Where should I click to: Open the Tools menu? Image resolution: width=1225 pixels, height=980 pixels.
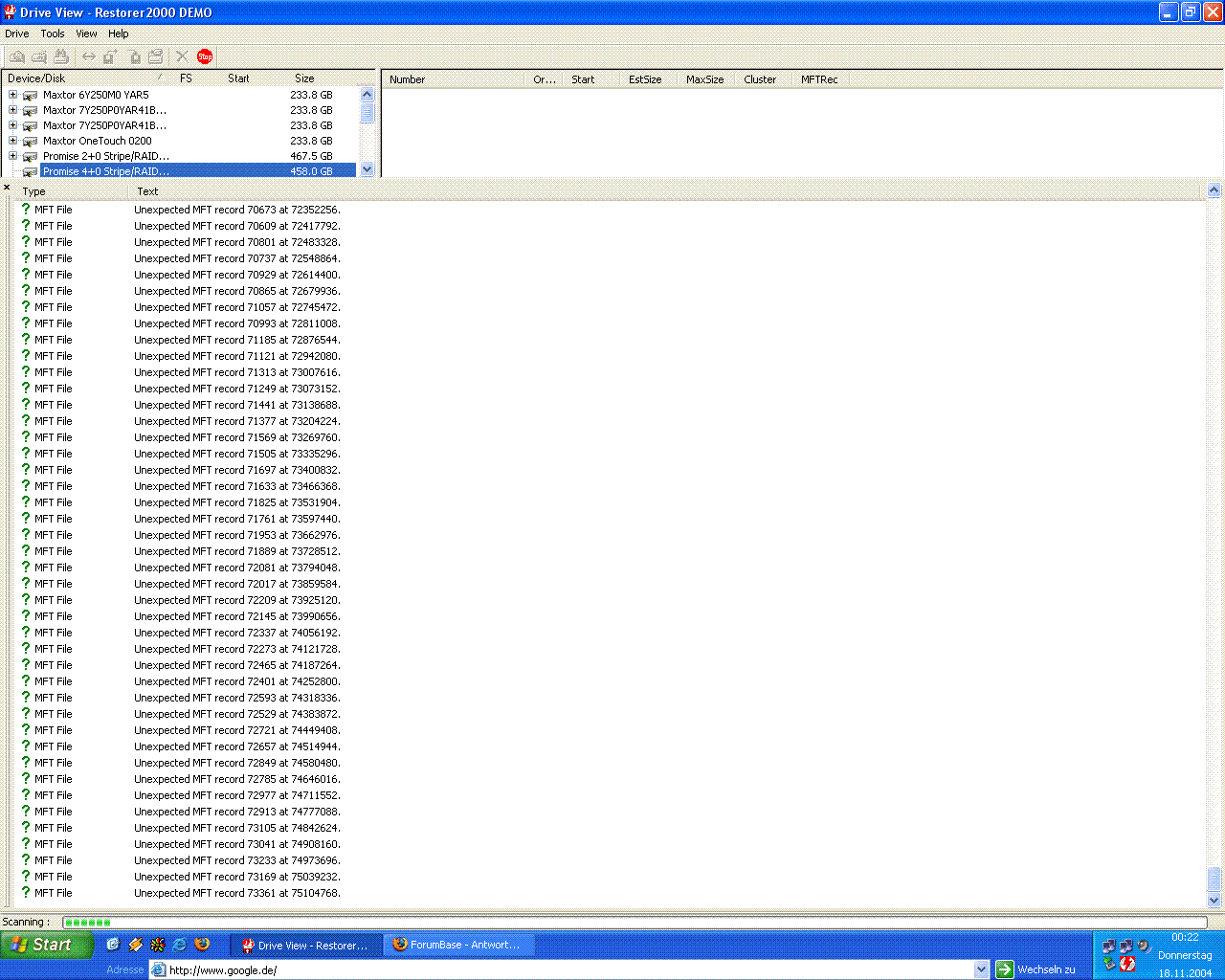(x=53, y=33)
